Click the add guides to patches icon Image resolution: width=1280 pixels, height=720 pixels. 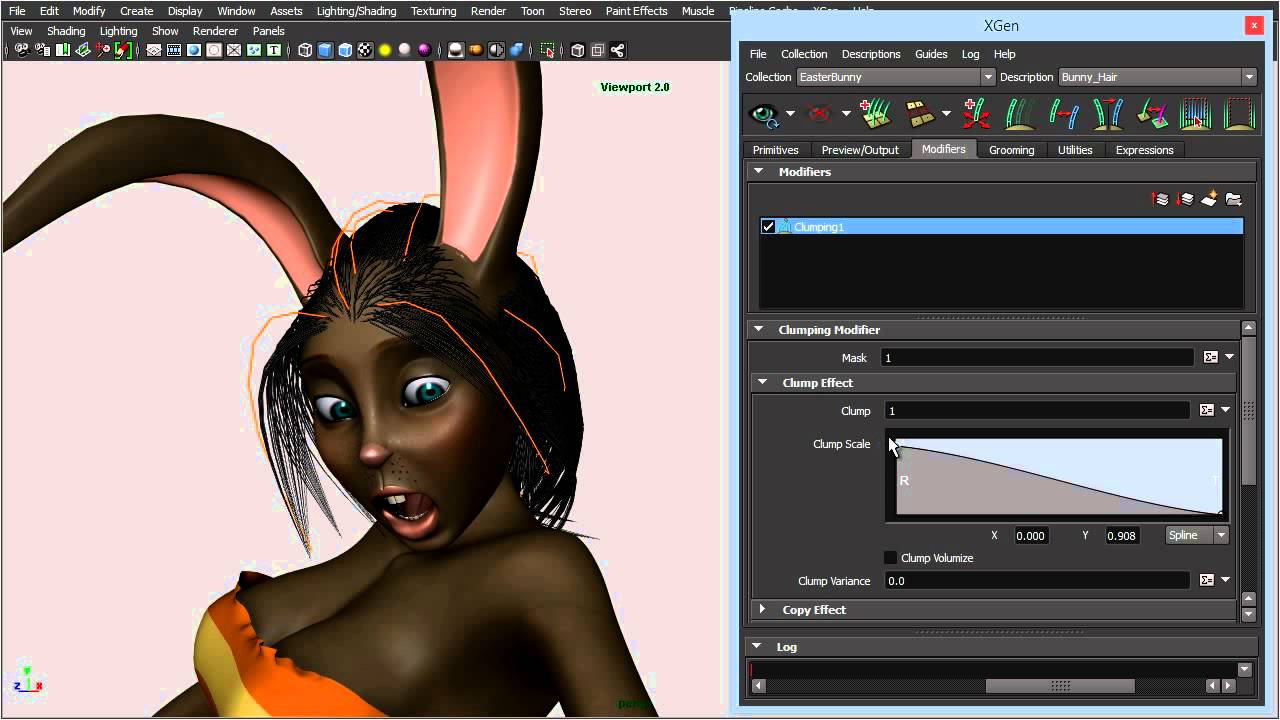(876, 114)
